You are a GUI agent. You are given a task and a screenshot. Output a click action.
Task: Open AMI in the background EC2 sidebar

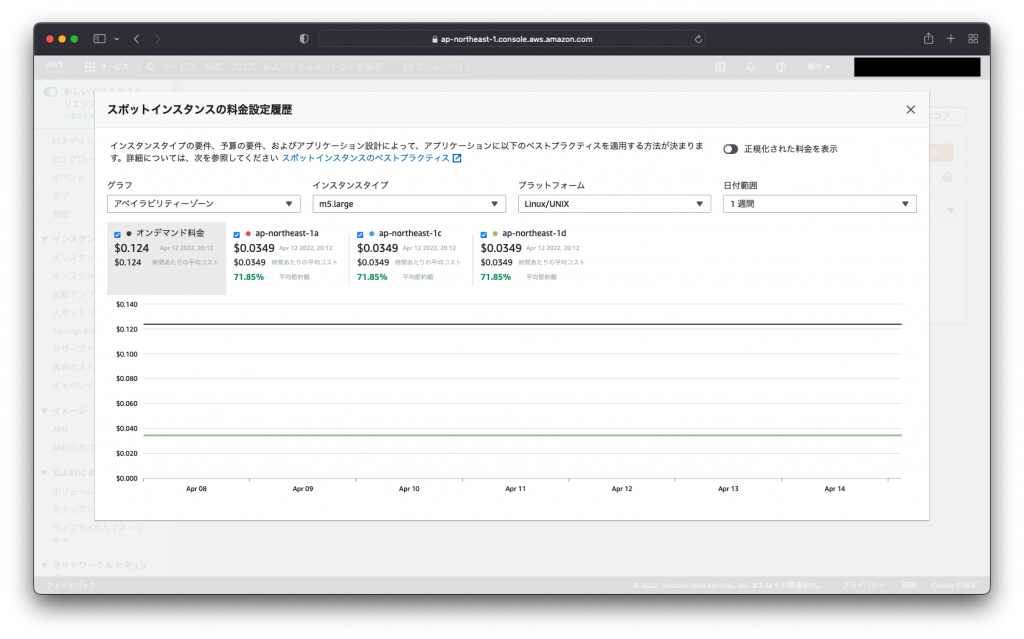pyautogui.click(x=60, y=429)
